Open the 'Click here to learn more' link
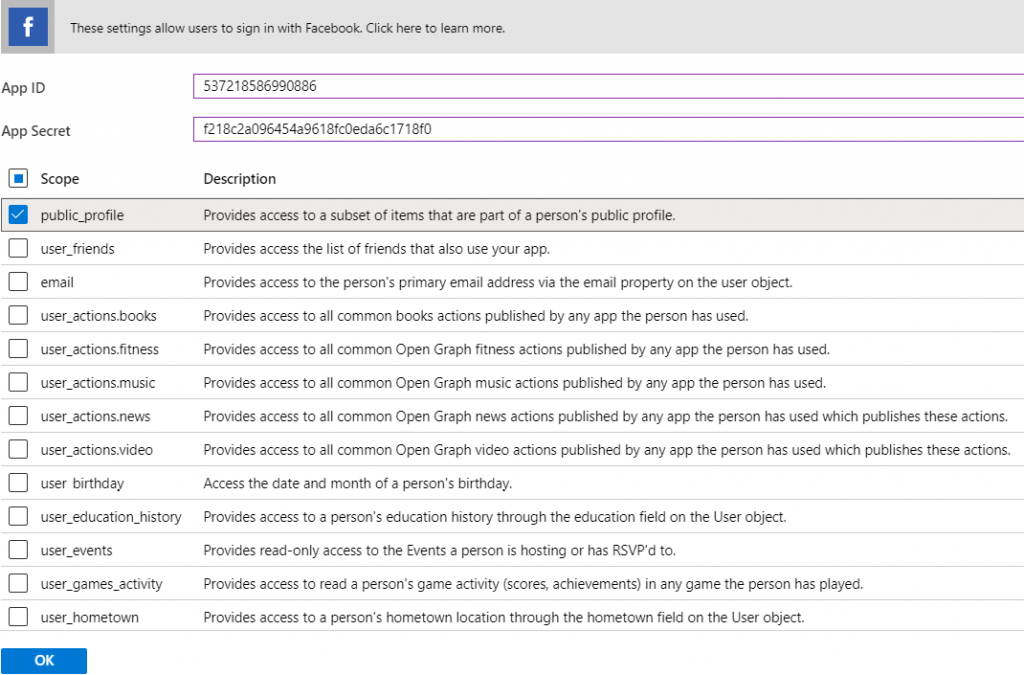This screenshot has width=1024, height=675. [x=435, y=28]
